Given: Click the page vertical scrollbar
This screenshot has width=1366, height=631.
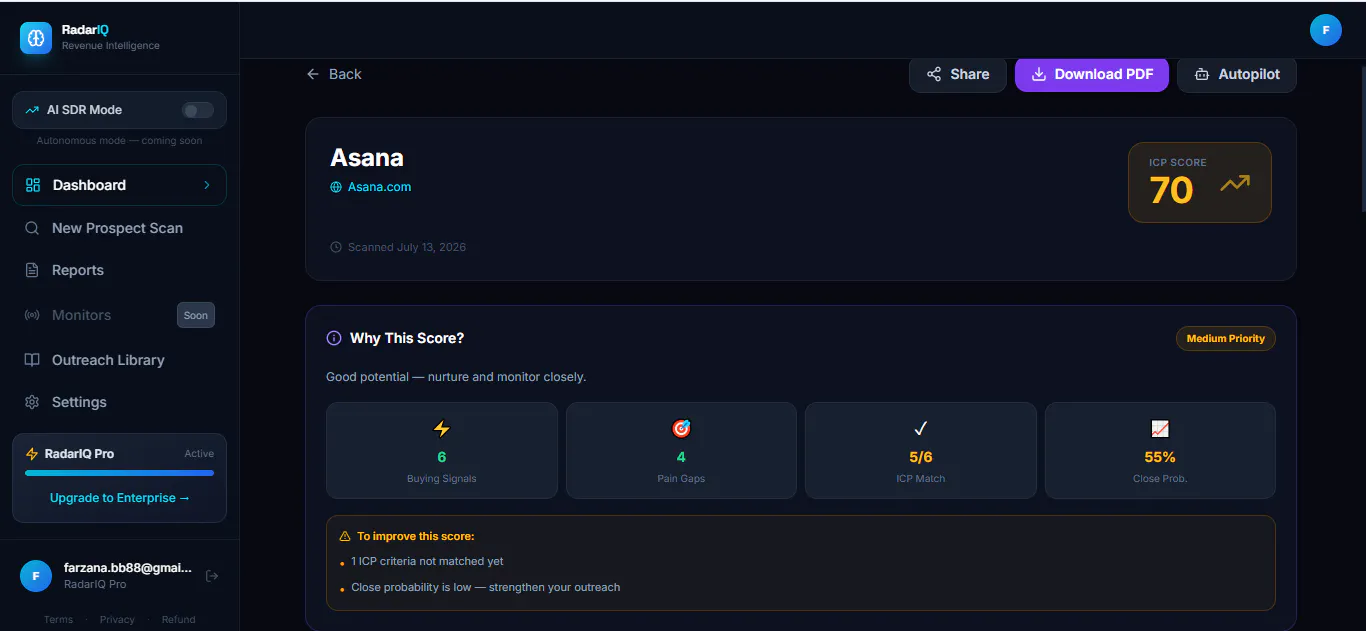Looking at the screenshot, I should pos(1362,136).
